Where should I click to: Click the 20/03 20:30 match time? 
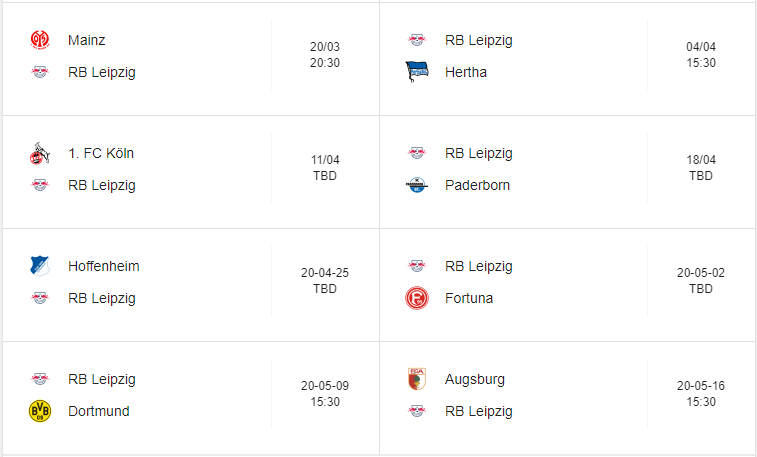point(325,55)
